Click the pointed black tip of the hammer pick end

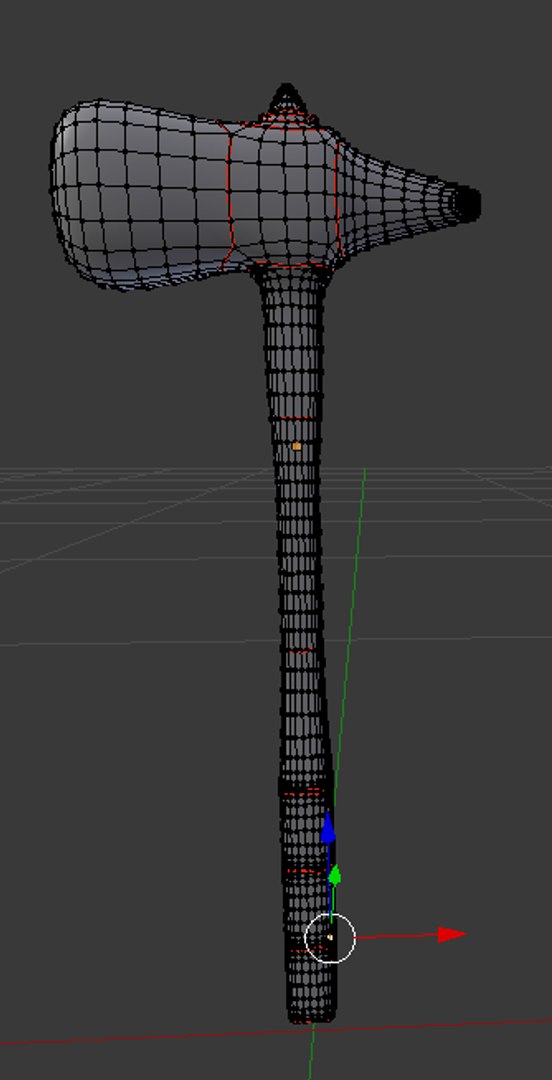click(470, 203)
